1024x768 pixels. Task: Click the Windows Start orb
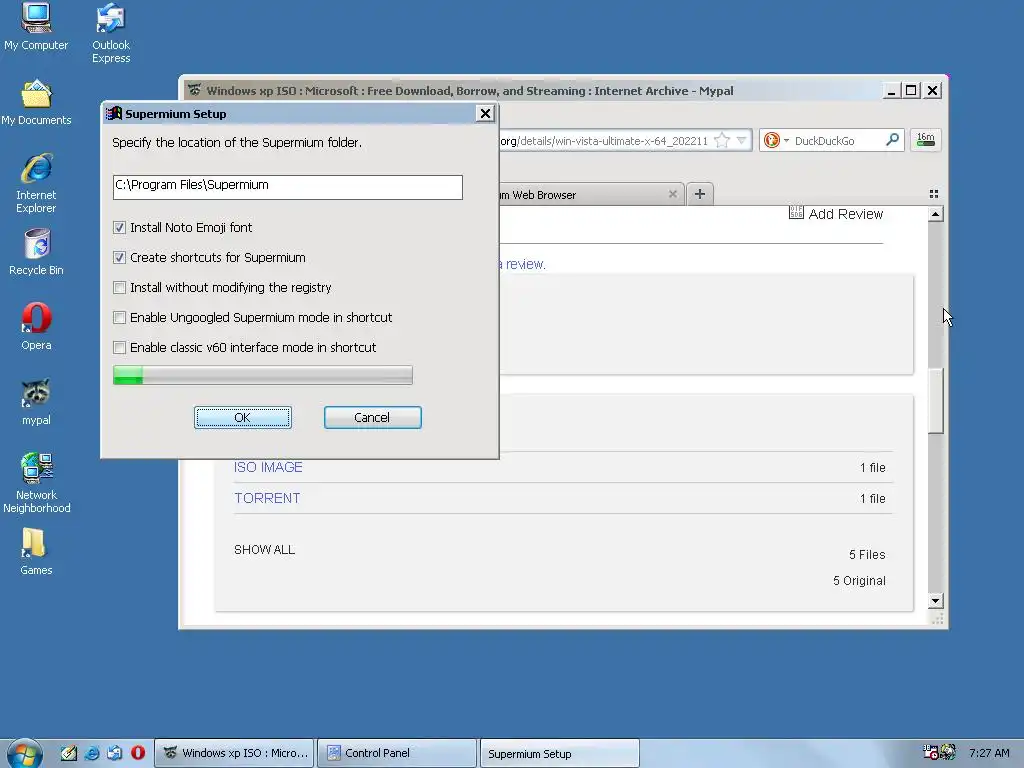pos(25,754)
